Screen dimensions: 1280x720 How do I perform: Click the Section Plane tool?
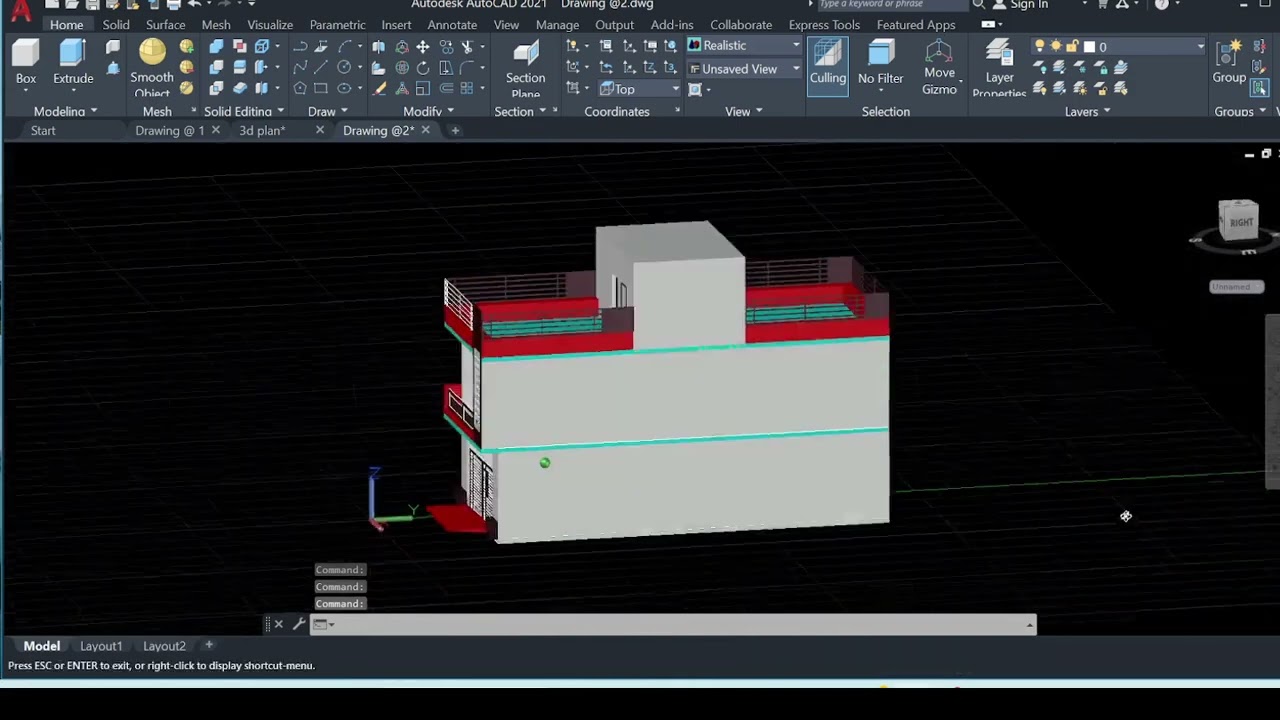coord(525,68)
